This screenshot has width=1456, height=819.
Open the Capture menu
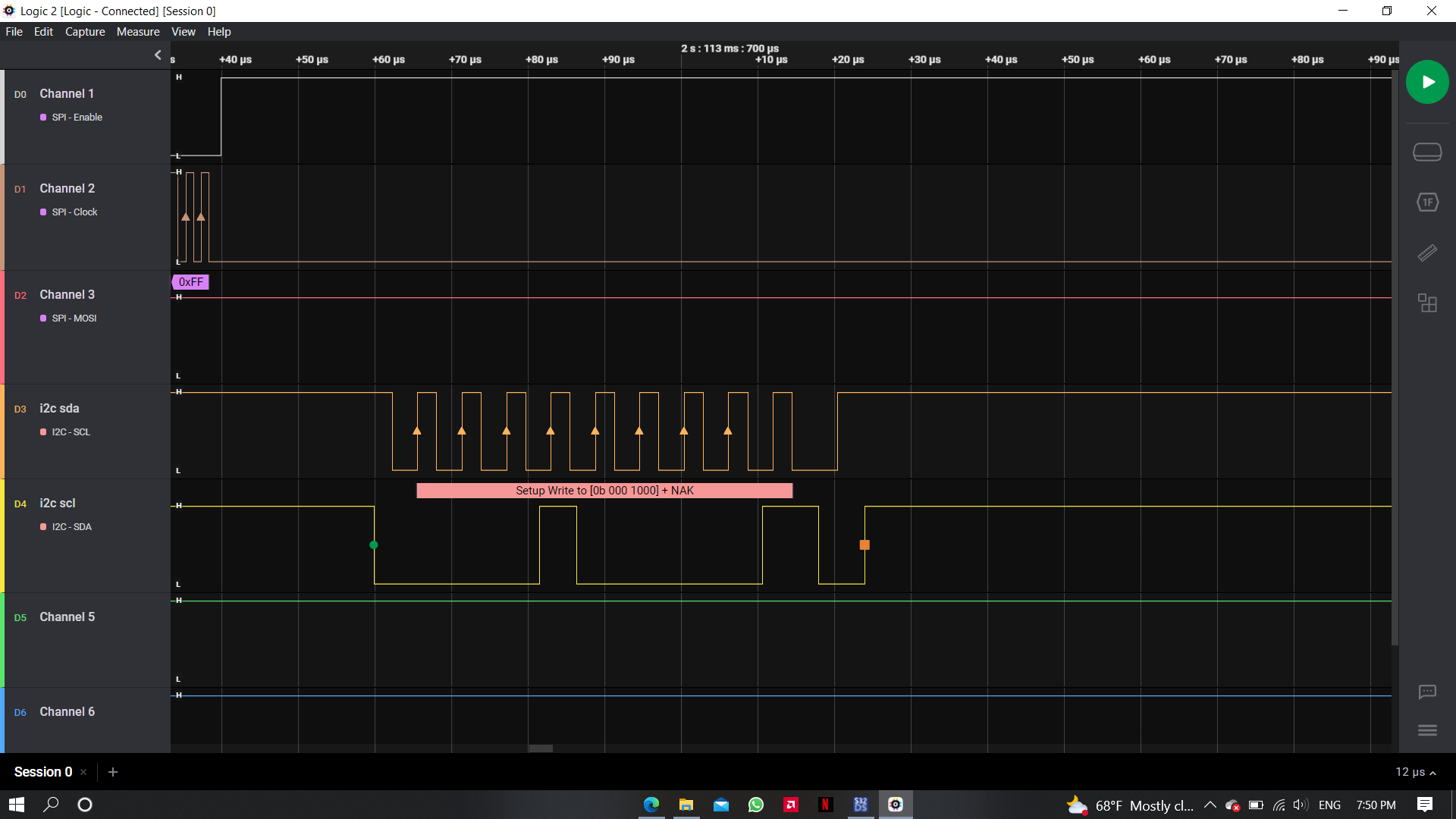tap(85, 32)
